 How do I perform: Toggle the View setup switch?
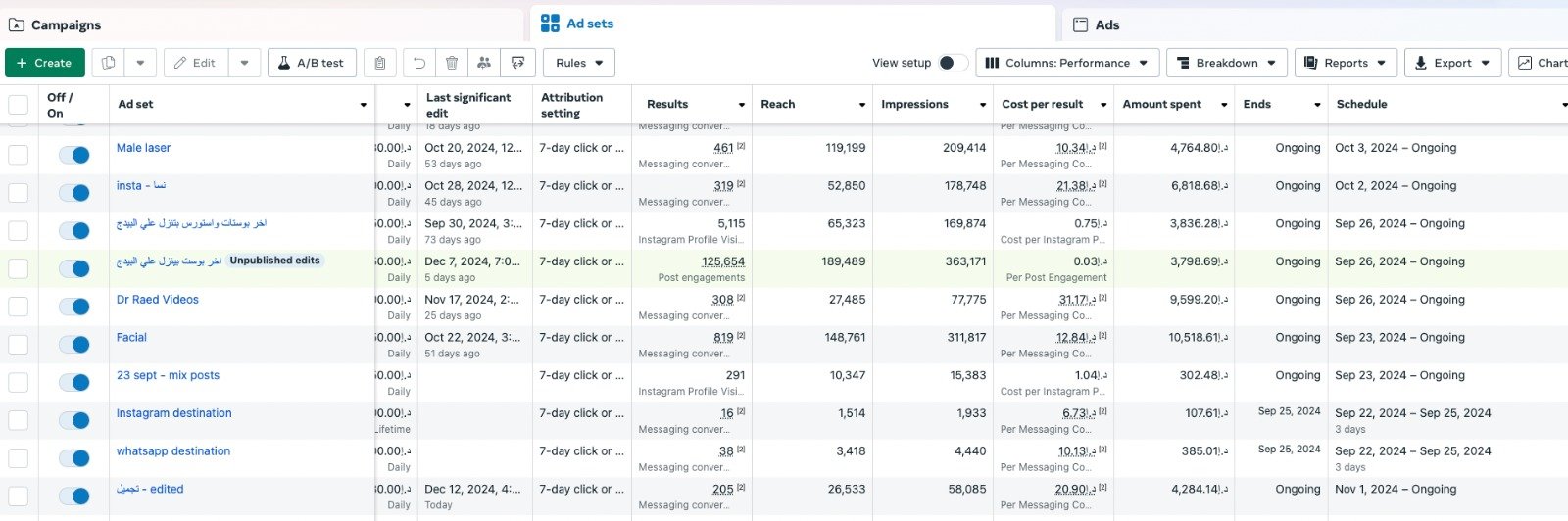tap(953, 63)
